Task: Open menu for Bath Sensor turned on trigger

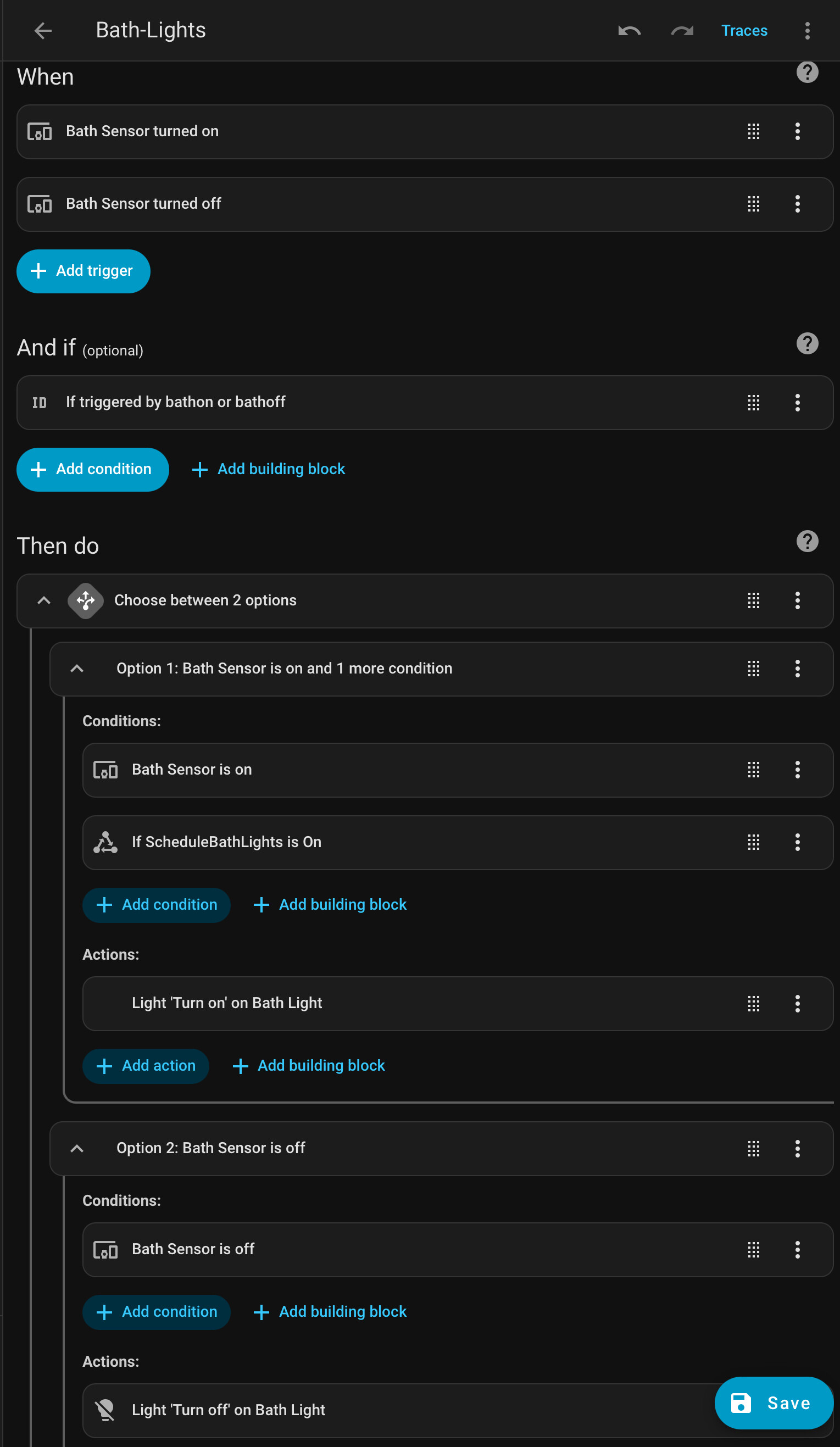Action: 798,131
